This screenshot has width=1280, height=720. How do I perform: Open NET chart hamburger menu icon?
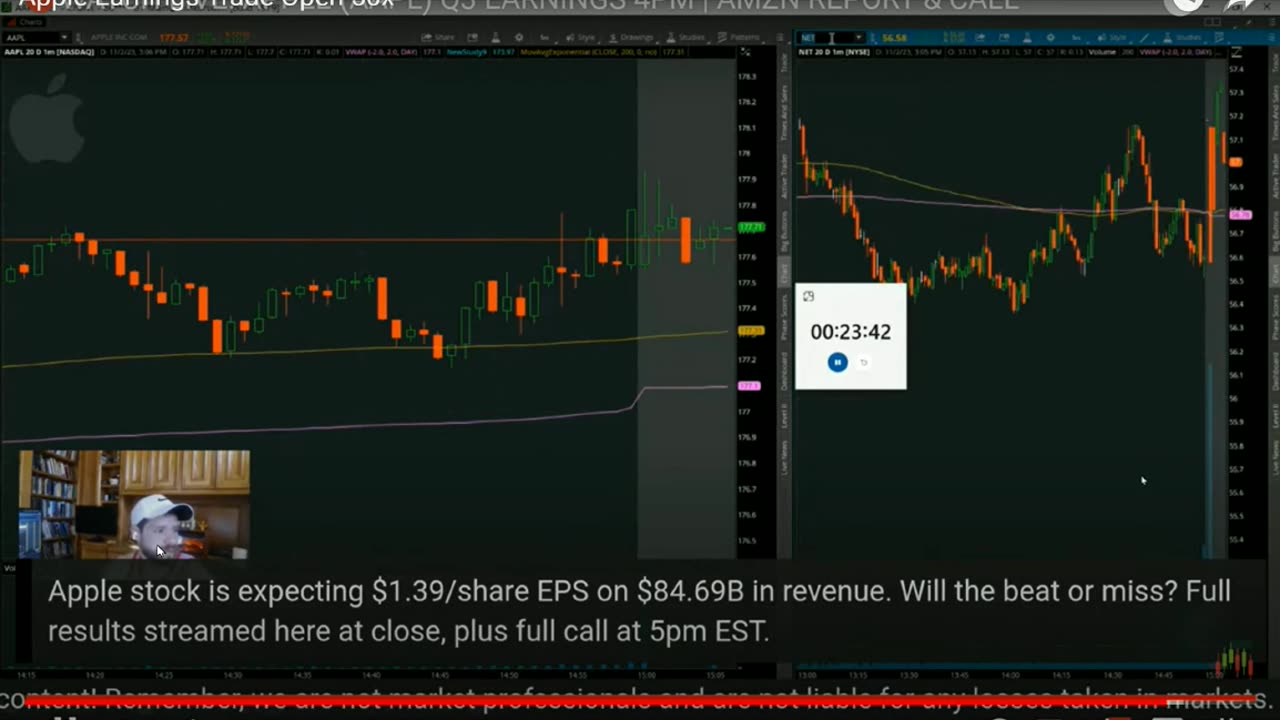pyautogui.click(x=1272, y=38)
